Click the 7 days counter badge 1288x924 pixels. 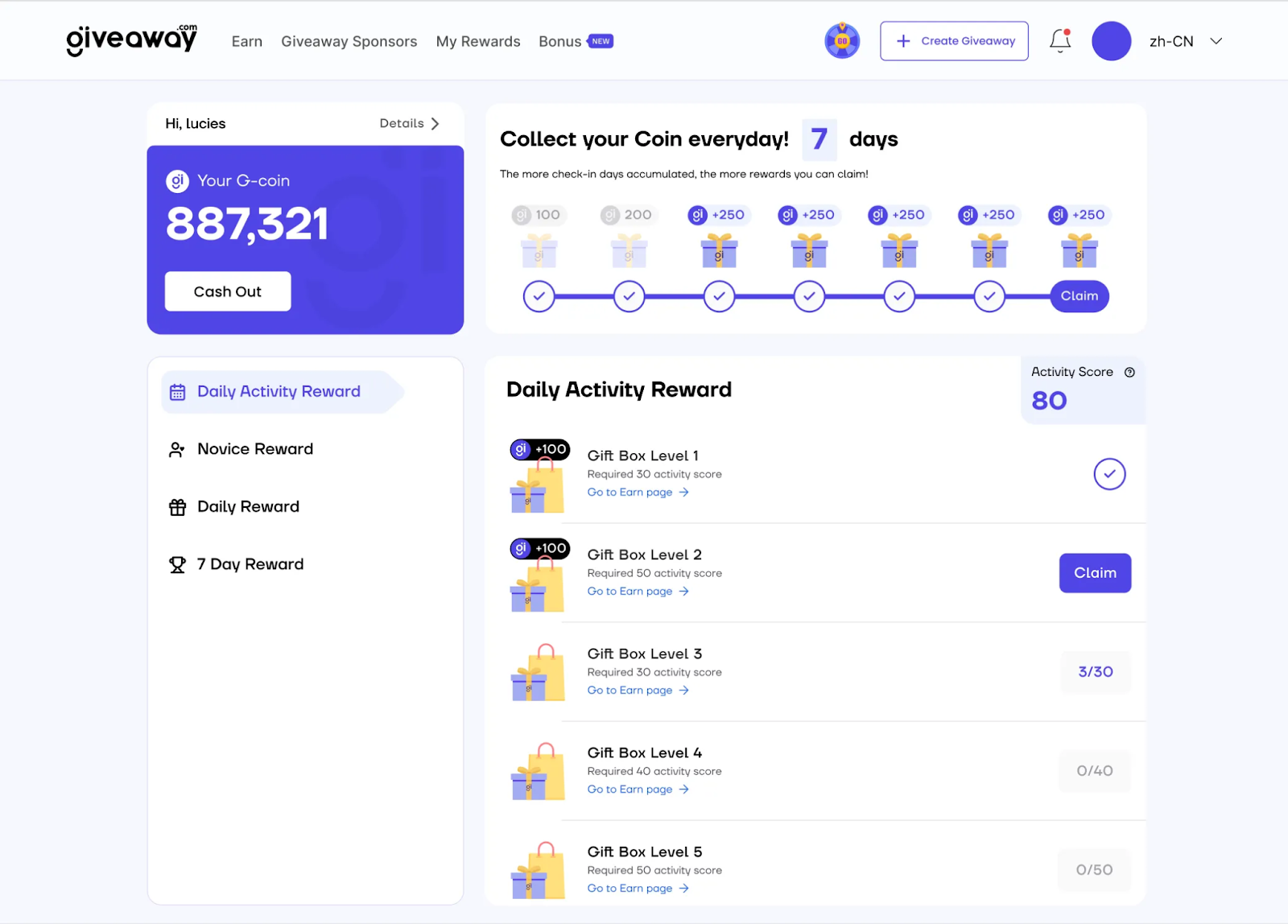coord(819,139)
